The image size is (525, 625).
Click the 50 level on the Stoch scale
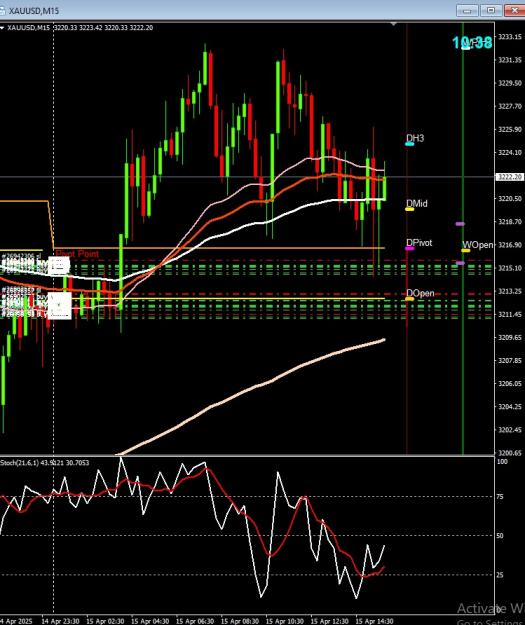pyautogui.click(x=500, y=535)
